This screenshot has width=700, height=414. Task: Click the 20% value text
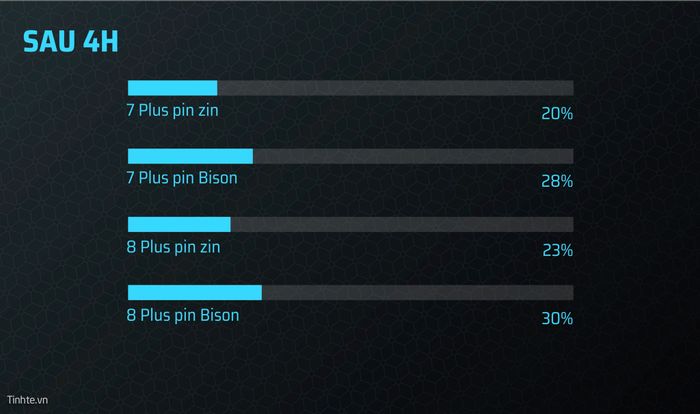point(557,113)
